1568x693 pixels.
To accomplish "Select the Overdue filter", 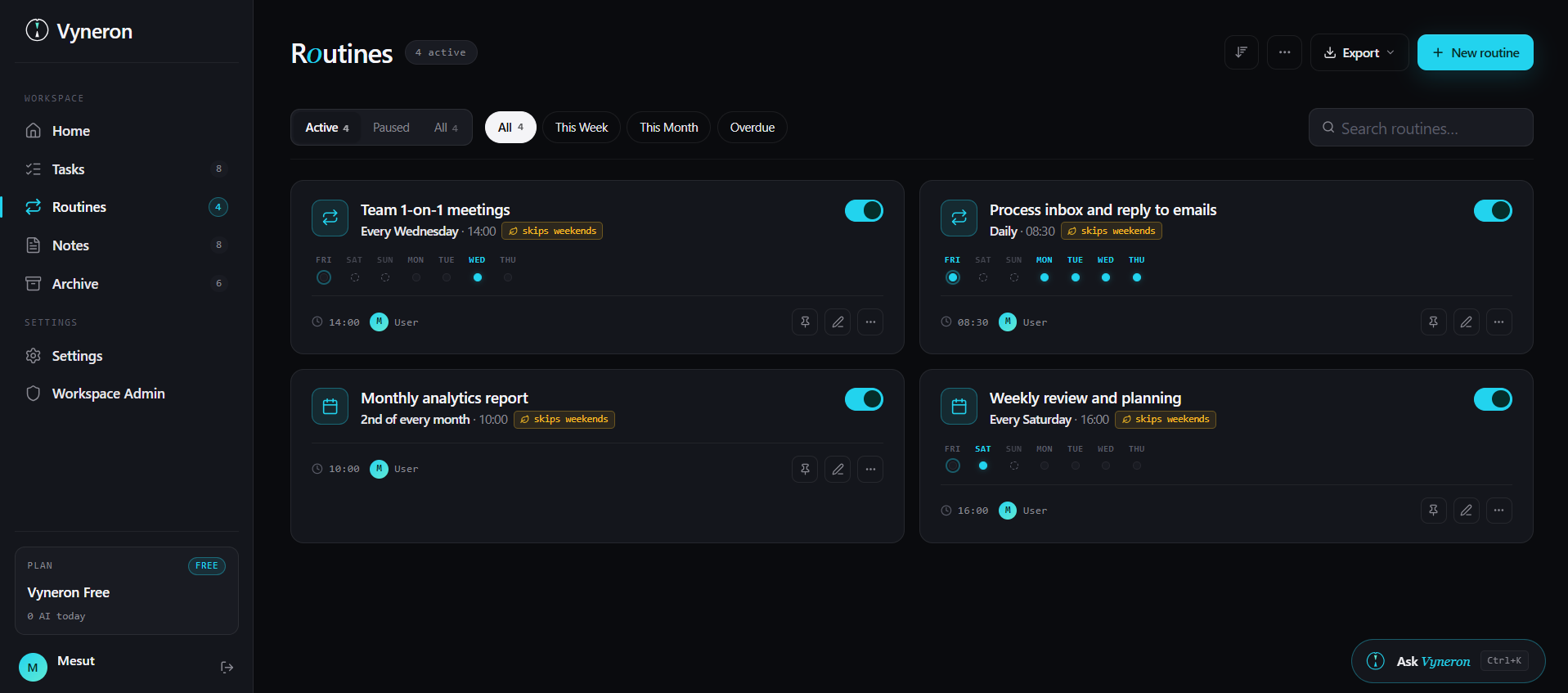I will point(753,128).
